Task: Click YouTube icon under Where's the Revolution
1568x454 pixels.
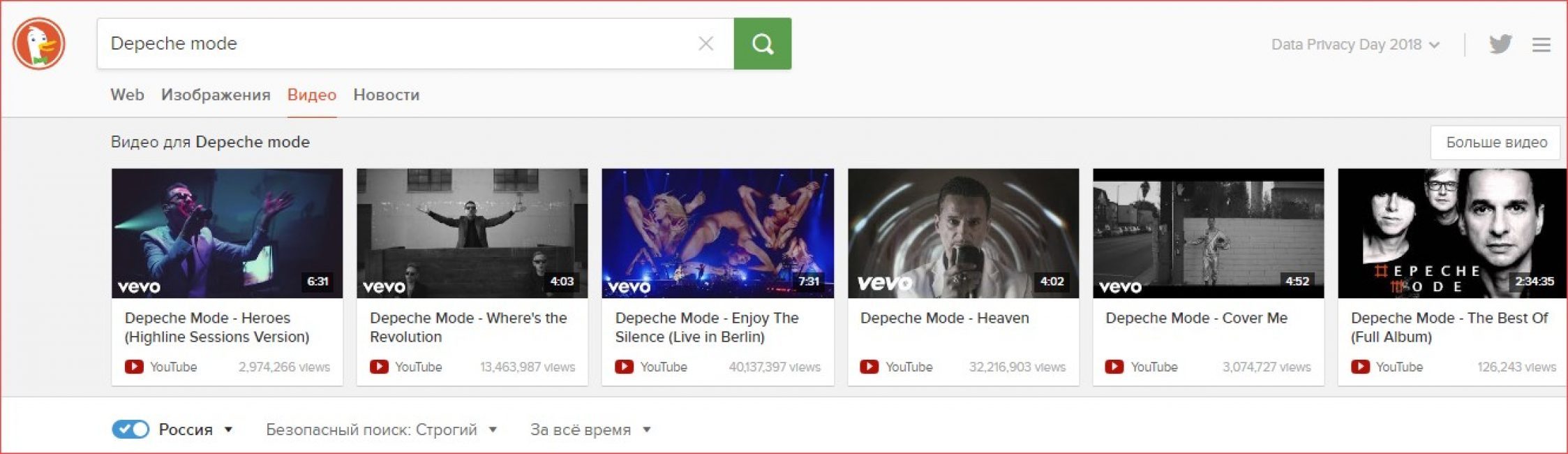Action: (379, 367)
